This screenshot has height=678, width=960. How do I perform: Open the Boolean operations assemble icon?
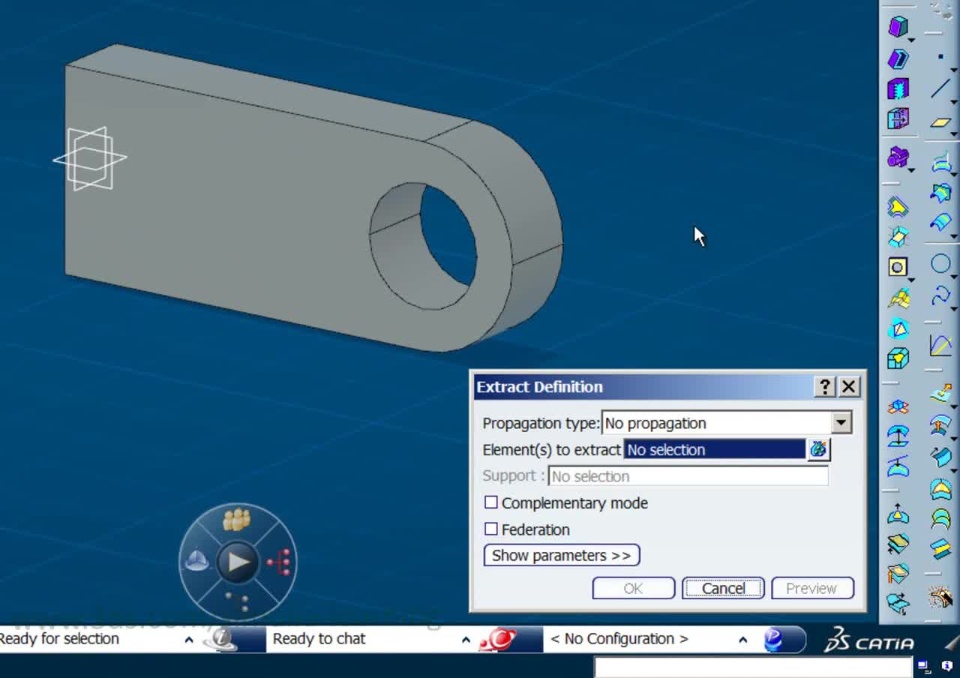898,157
